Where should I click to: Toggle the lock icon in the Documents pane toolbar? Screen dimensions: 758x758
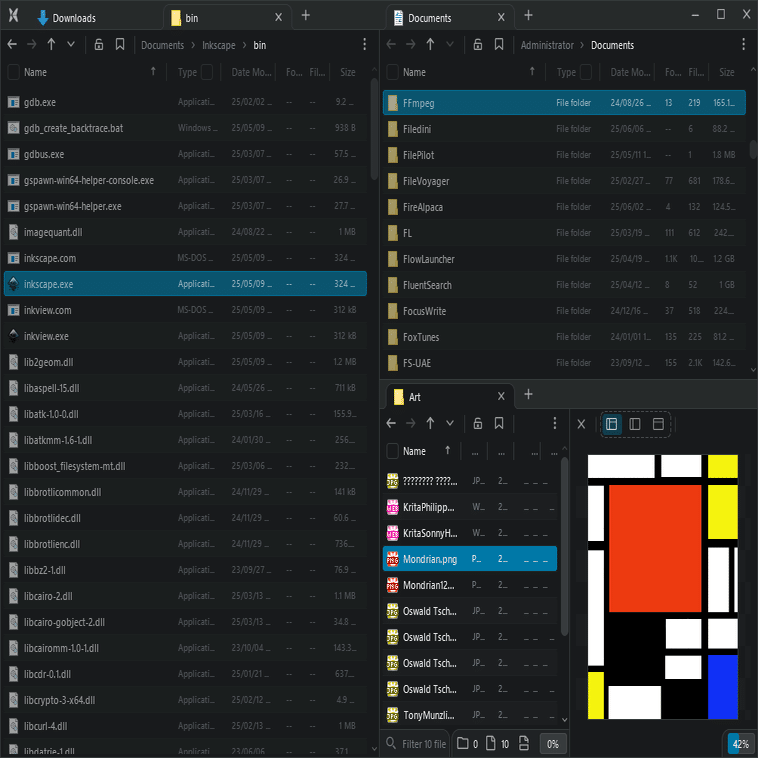[478, 44]
